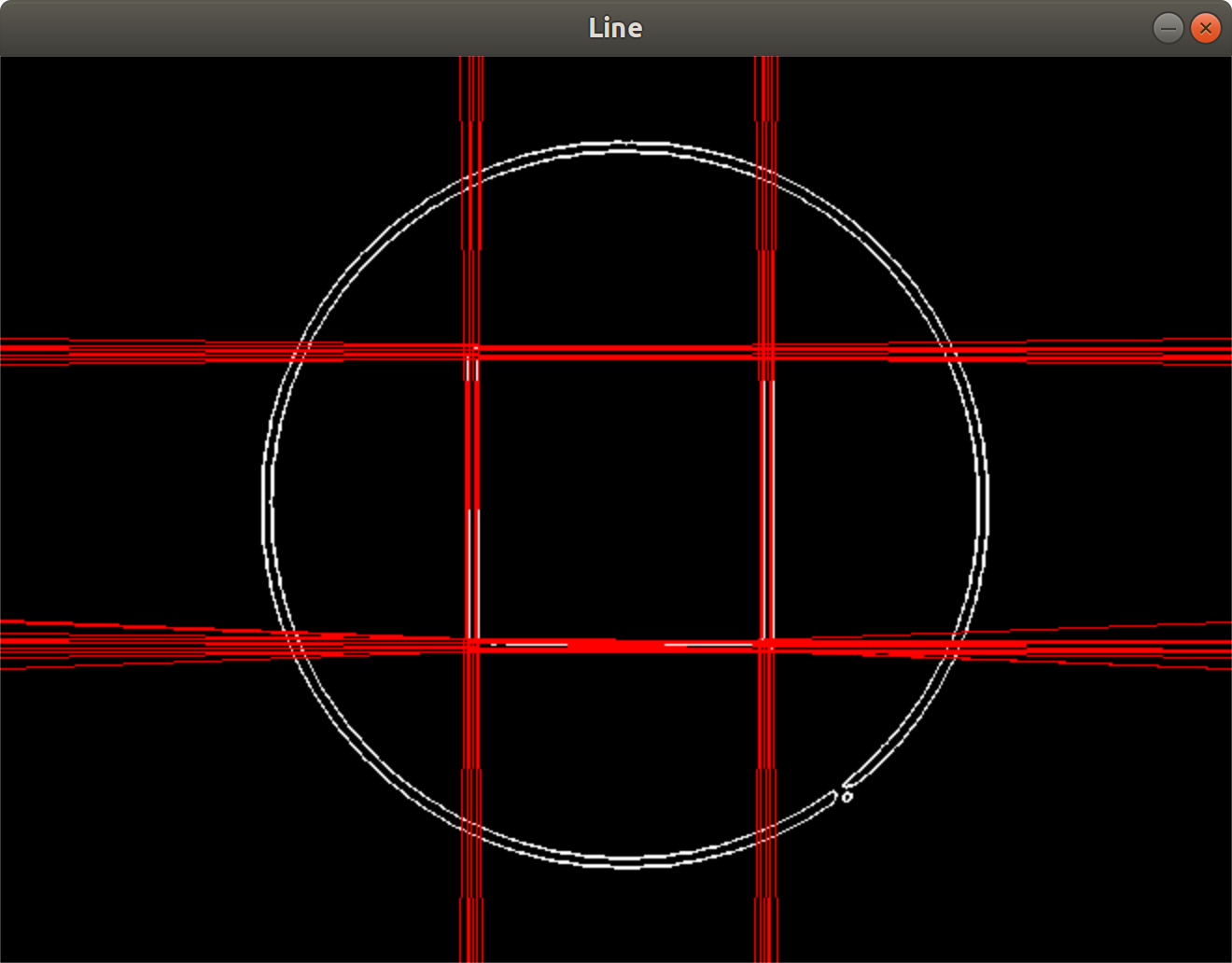Minimize the Line window
Image resolution: width=1232 pixels, height=963 pixels.
point(1169,28)
